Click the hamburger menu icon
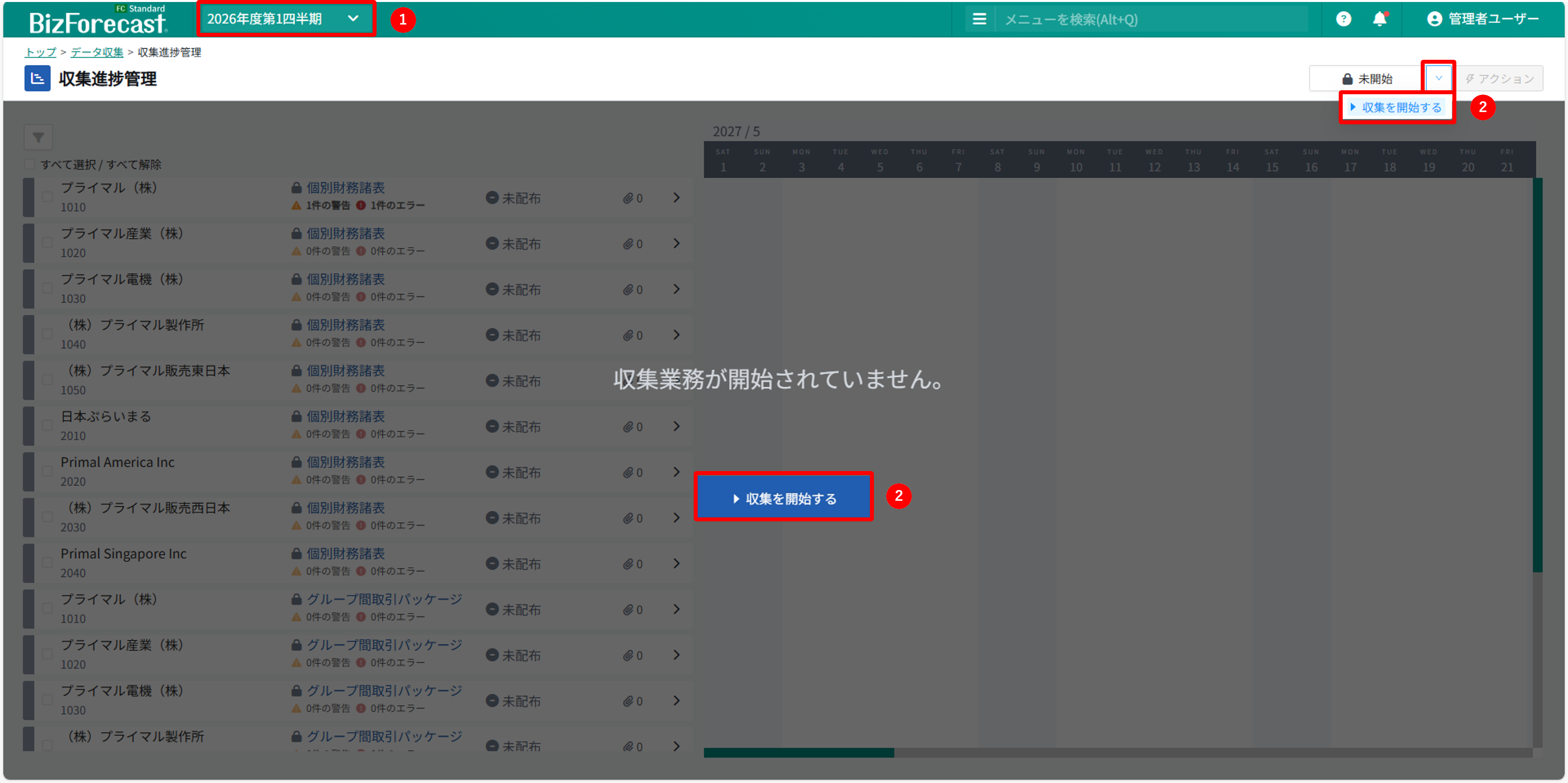 click(x=979, y=19)
